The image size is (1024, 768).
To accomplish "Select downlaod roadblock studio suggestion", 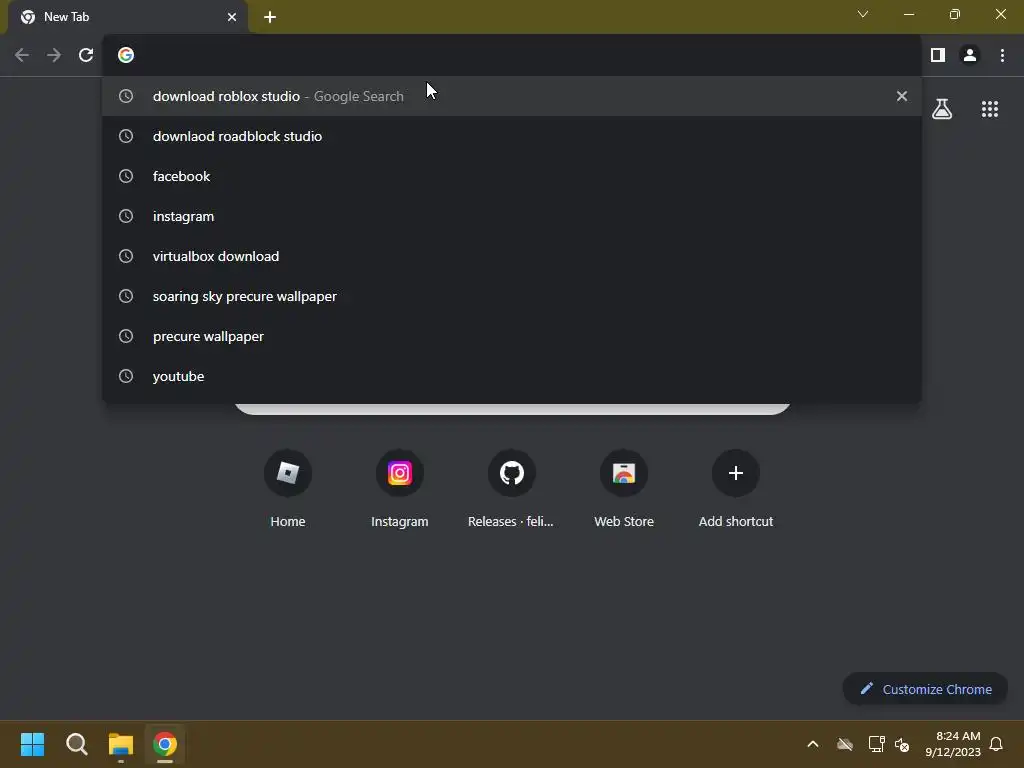I will pos(512,136).
